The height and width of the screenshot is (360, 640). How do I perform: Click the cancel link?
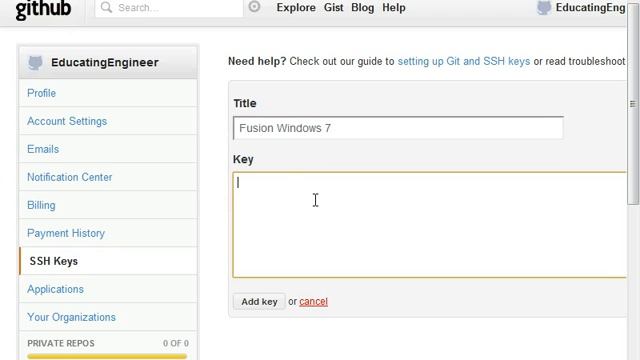click(x=313, y=302)
